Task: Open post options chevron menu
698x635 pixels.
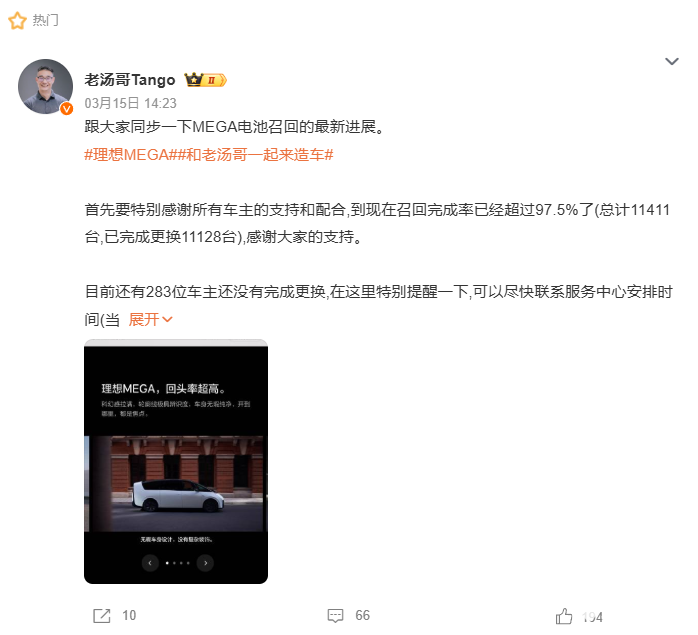Action: click(672, 61)
